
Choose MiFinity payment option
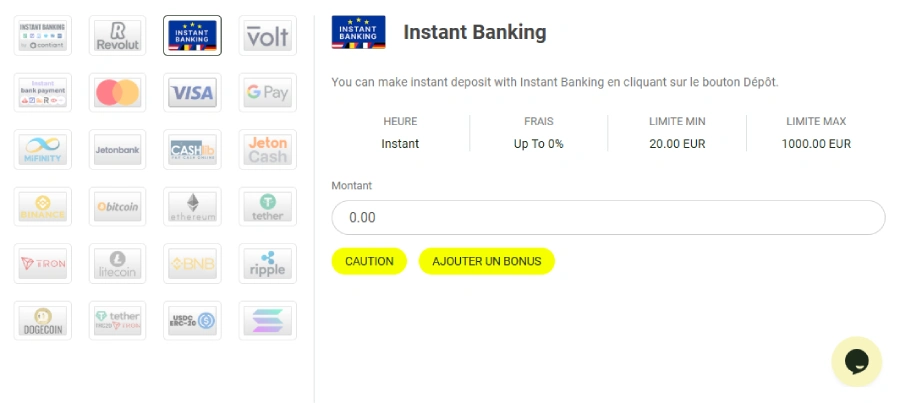[x=42, y=150]
